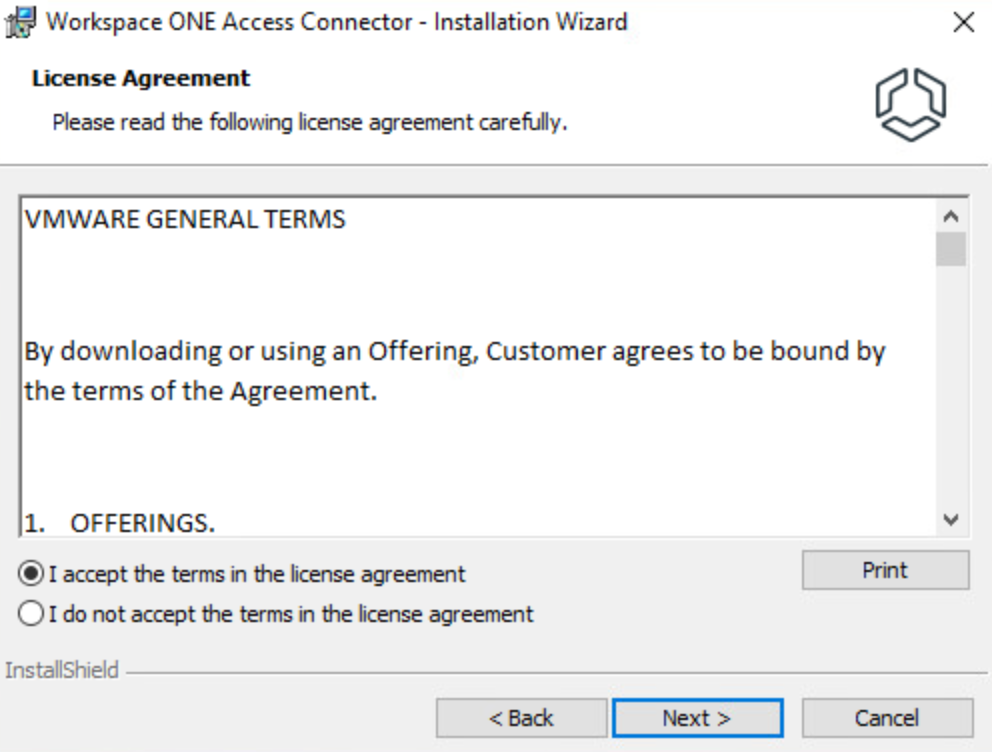
Task: Click the license scrollbar down arrow
Action: 951,520
